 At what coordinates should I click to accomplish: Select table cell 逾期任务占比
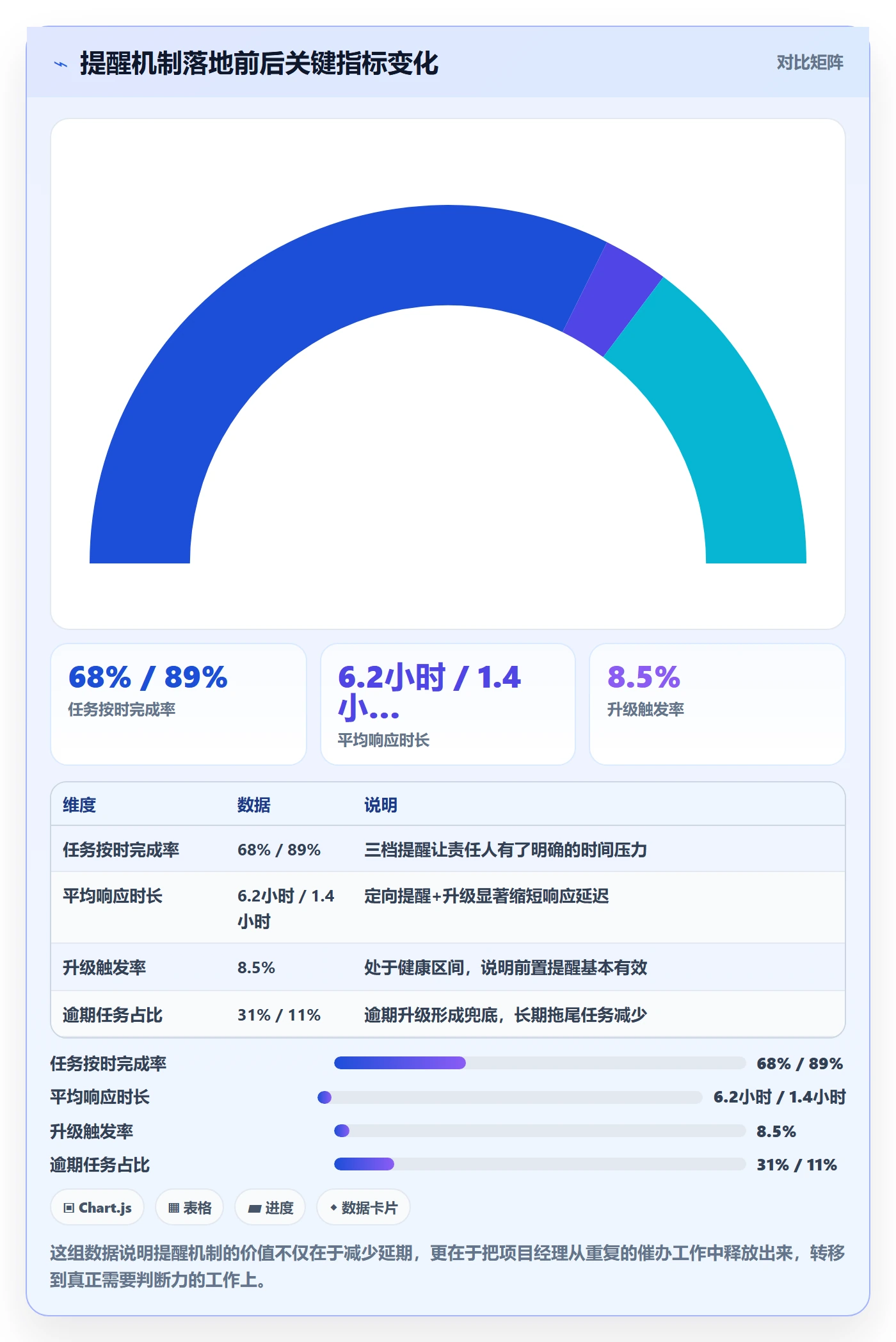pyautogui.click(x=113, y=1015)
